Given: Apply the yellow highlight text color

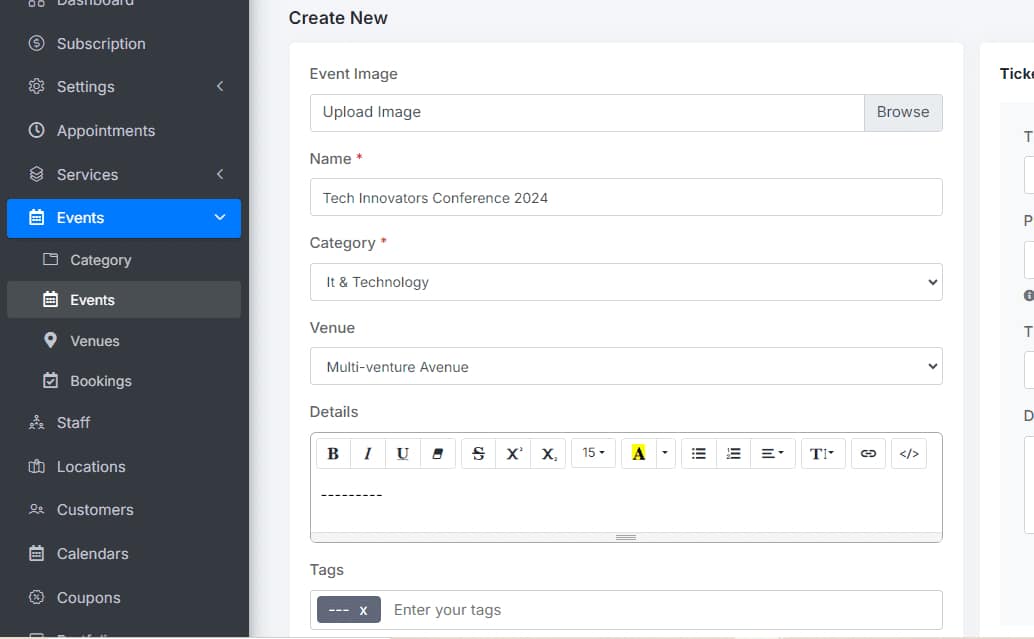Looking at the screenshot, I should click(x=638, y=453).
